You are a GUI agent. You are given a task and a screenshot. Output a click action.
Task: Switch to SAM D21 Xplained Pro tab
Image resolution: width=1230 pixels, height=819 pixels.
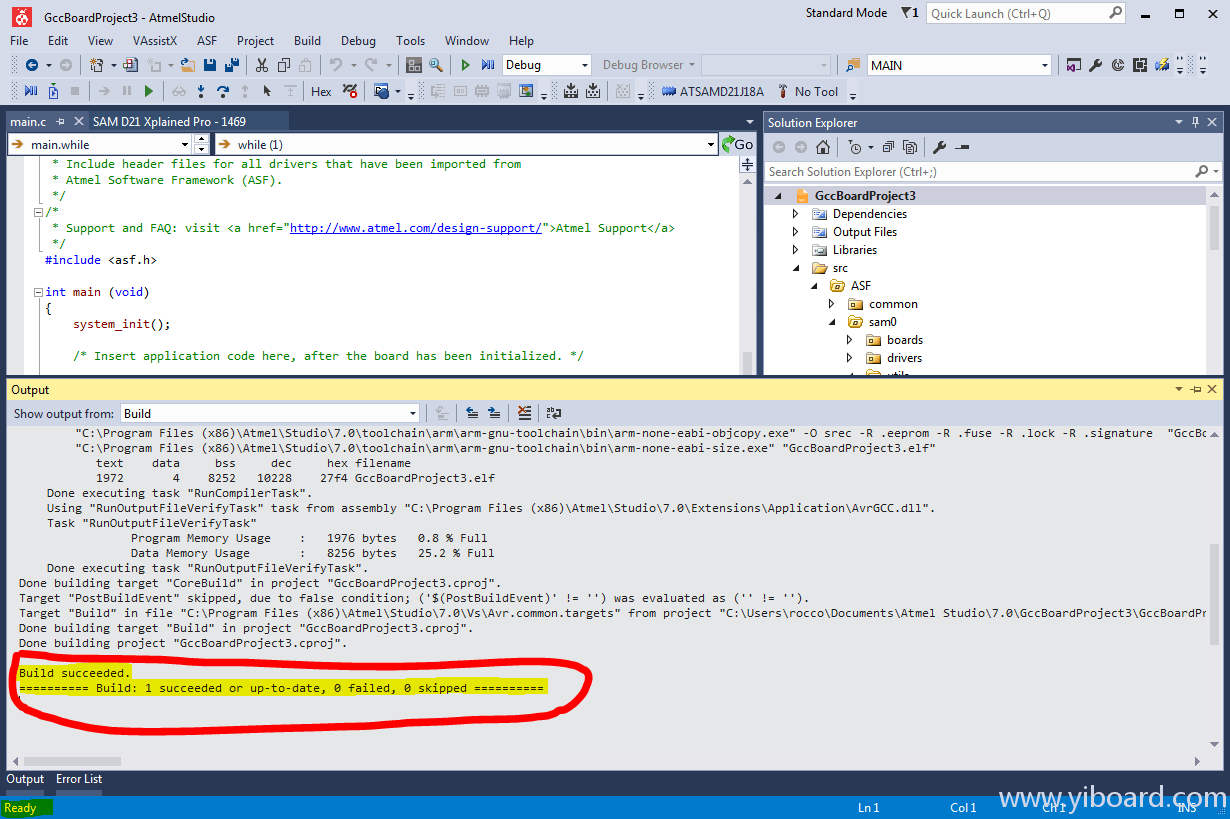pyautogui.click(x=168, y=121)
